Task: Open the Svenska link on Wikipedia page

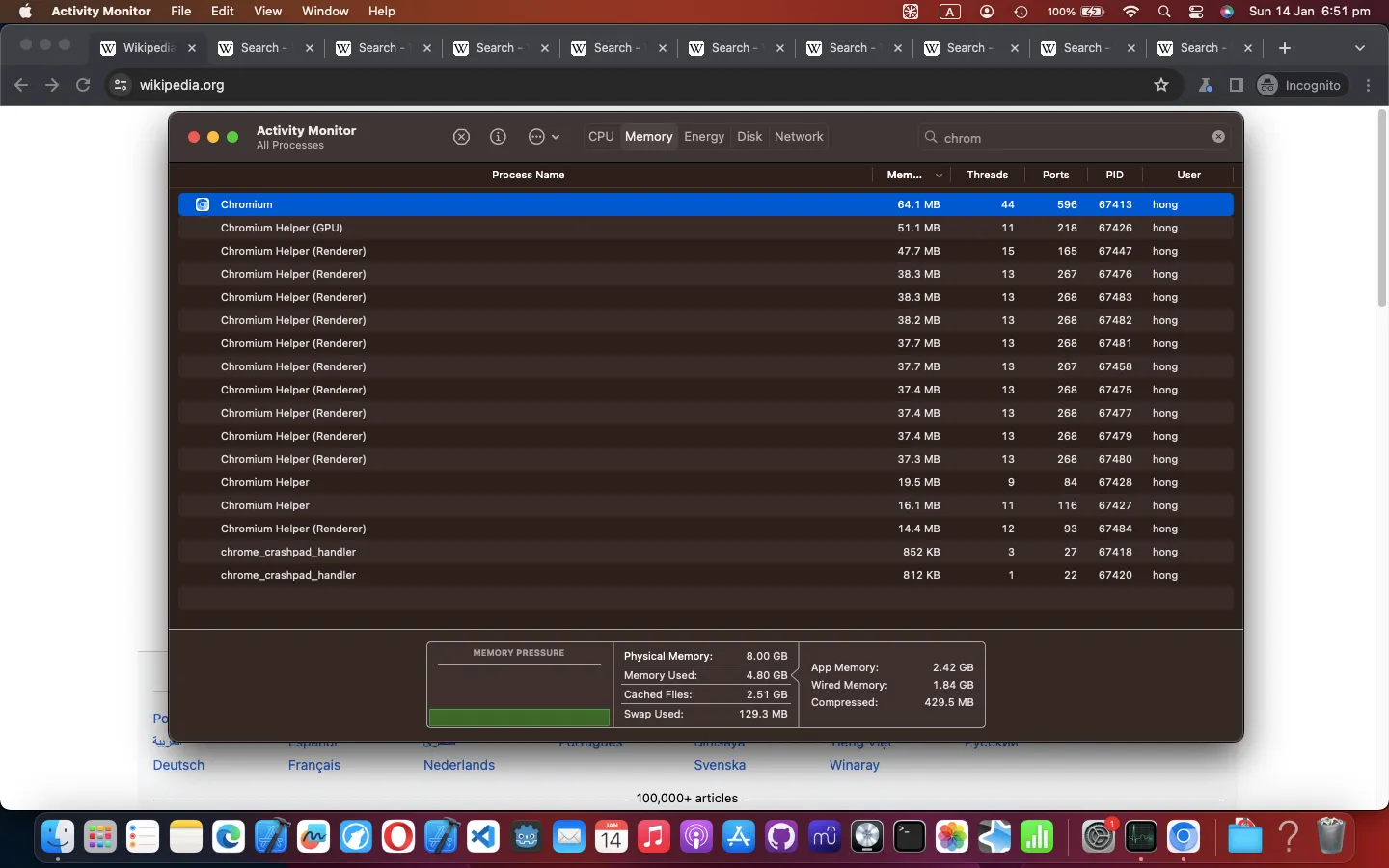Action: tap(720, 765)
